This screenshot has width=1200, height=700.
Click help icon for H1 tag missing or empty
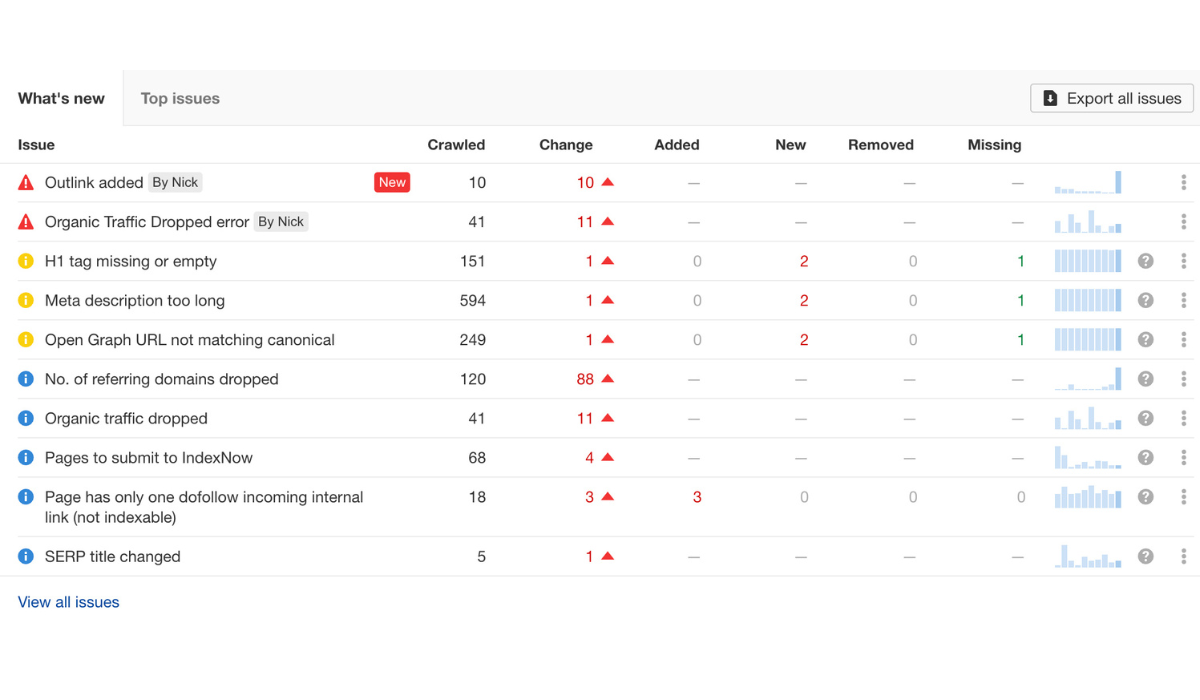click(1146, 261)
